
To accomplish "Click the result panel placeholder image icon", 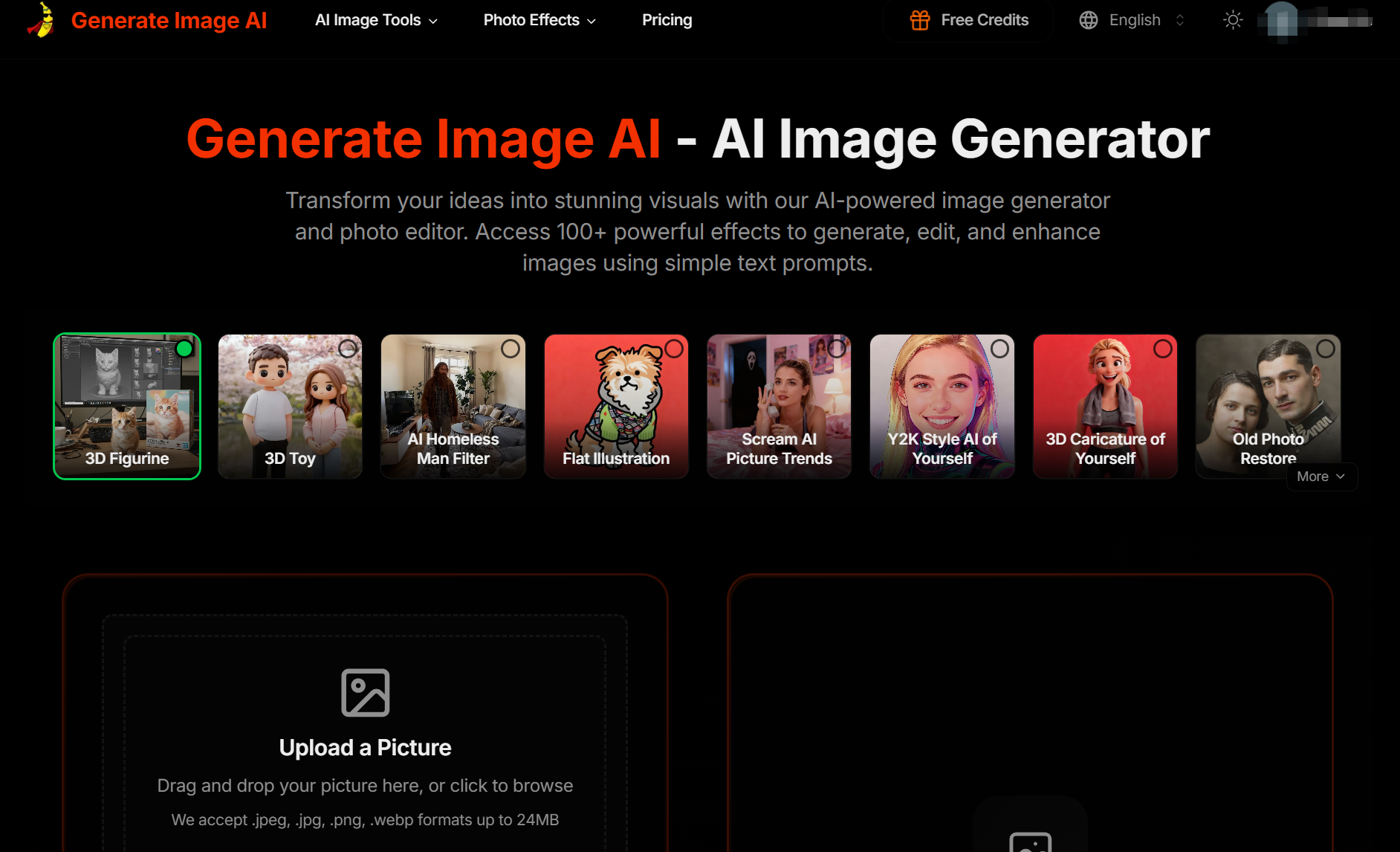I will [1030, 843].
